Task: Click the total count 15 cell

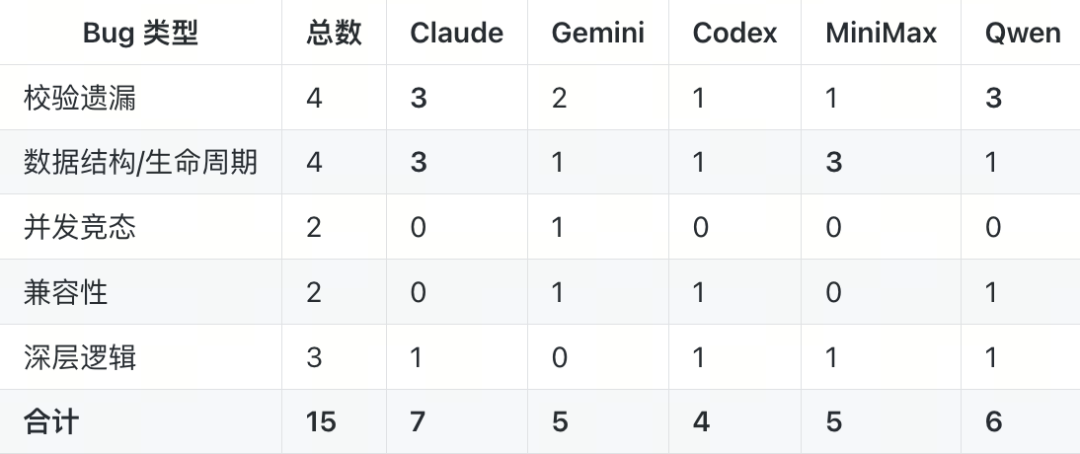Action: tap(321, 421)
